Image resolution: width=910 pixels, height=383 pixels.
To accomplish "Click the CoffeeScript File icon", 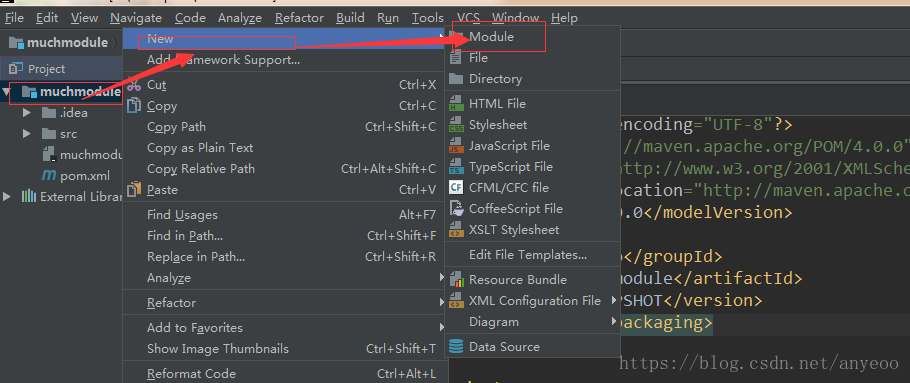I will point(457,208).
